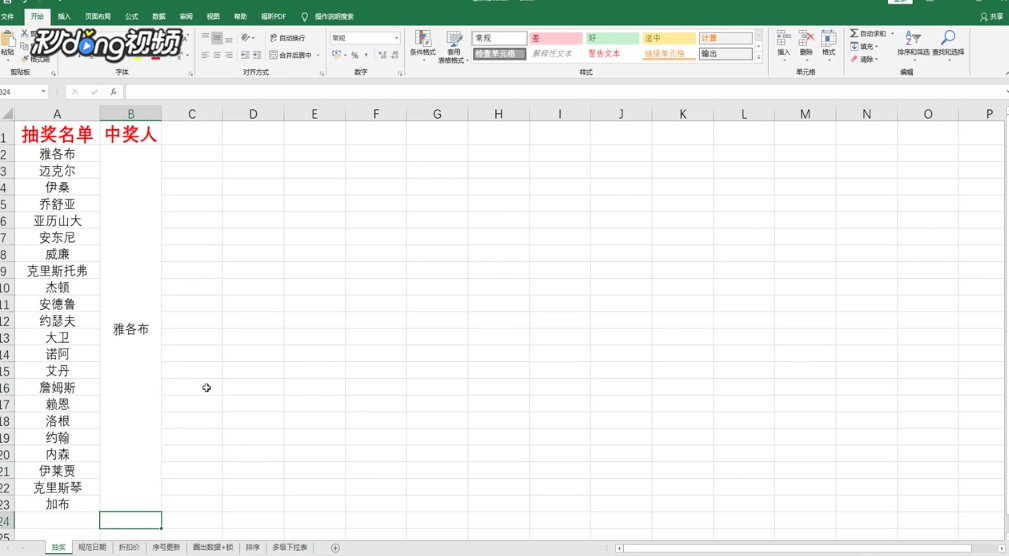Align text right icon in ribbon

[x=228, y=55]
